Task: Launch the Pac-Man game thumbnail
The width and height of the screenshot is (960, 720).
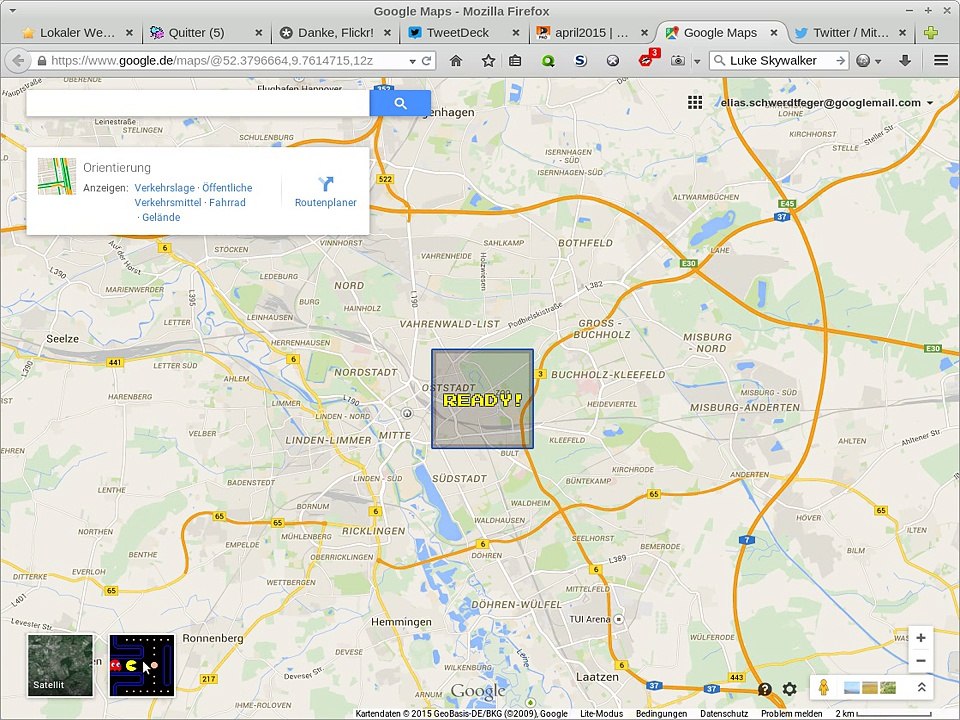Action: pyautogui.click(x=142, y=666)
